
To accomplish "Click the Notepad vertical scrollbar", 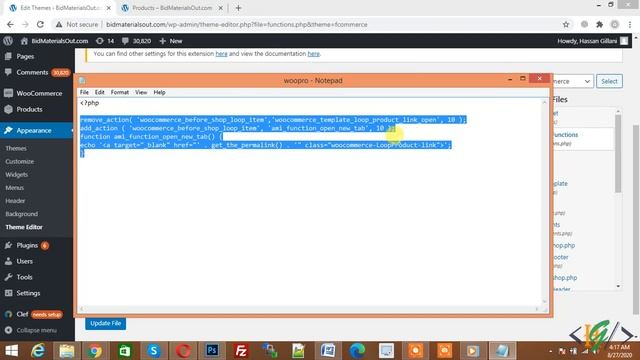I will [544, 202].
